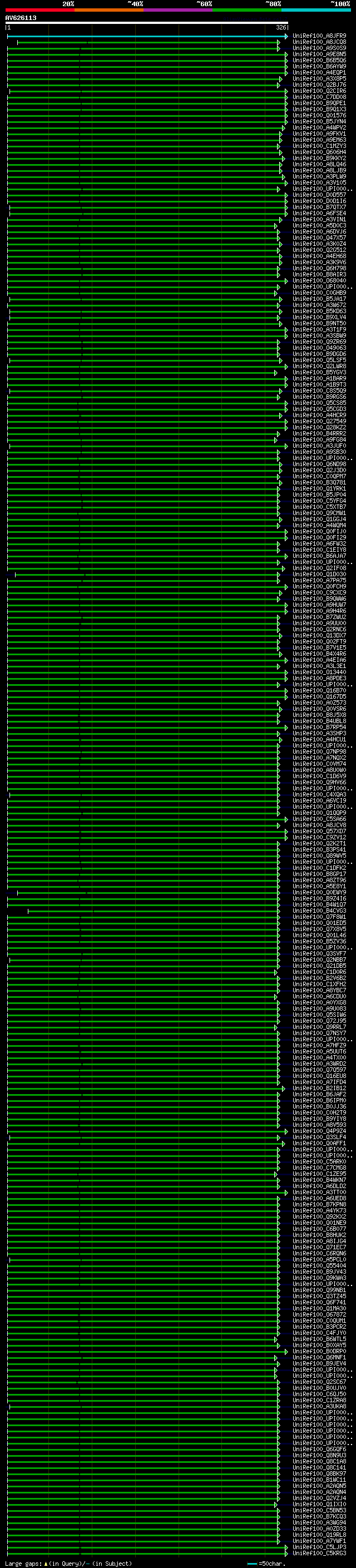Open UniRef100_A7PA75 hit
This screenshot has width=356, height=1568.
pyautogui.click(x=319, y=580)
